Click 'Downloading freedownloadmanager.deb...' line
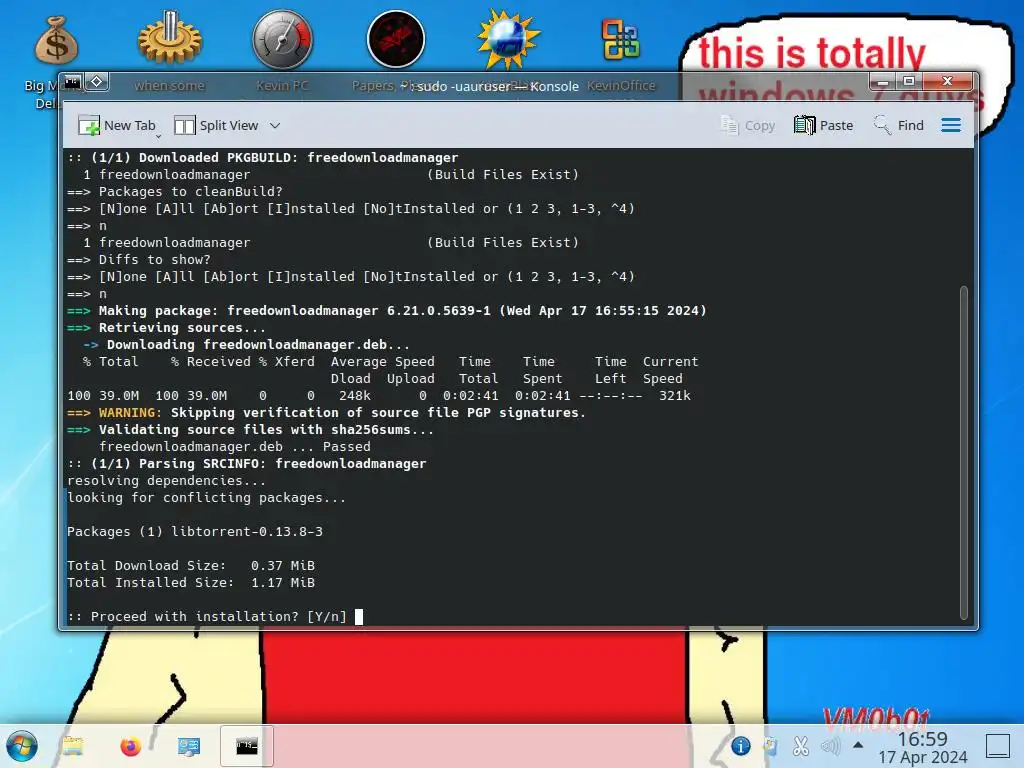 point(247,345)
